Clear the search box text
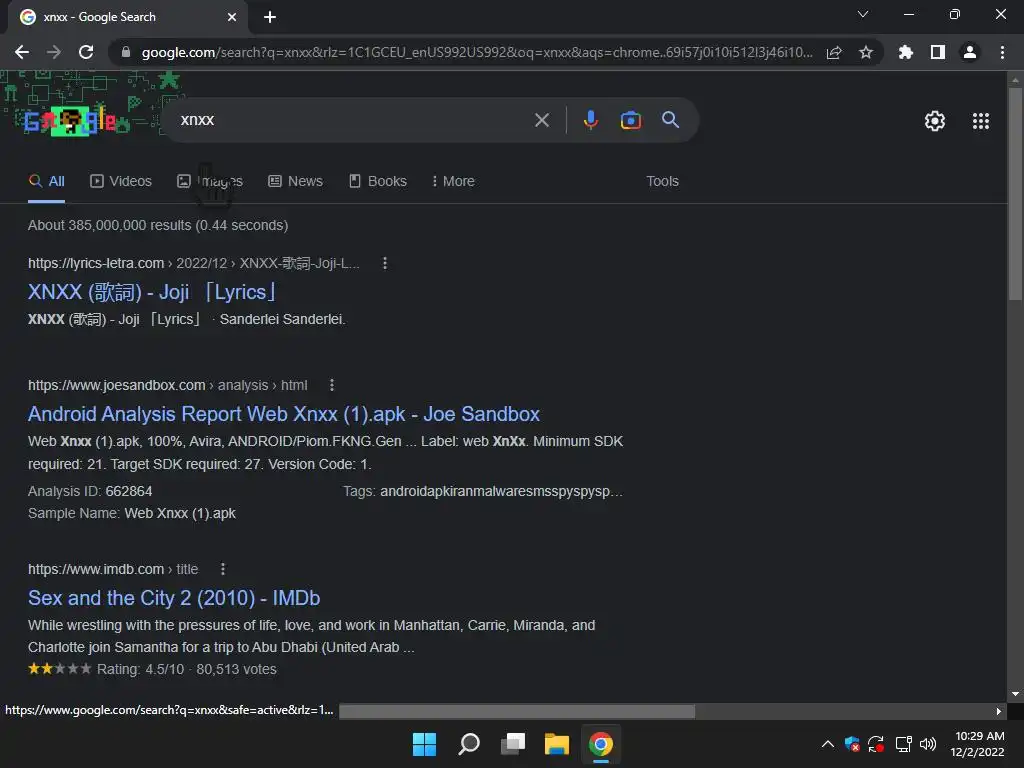This screenshot has height=768, width=1024. pyautogui.click(x=542, y=120)
